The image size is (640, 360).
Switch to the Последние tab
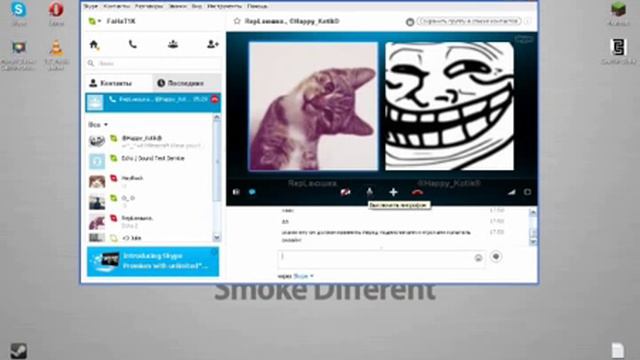[x=187, y=83]
